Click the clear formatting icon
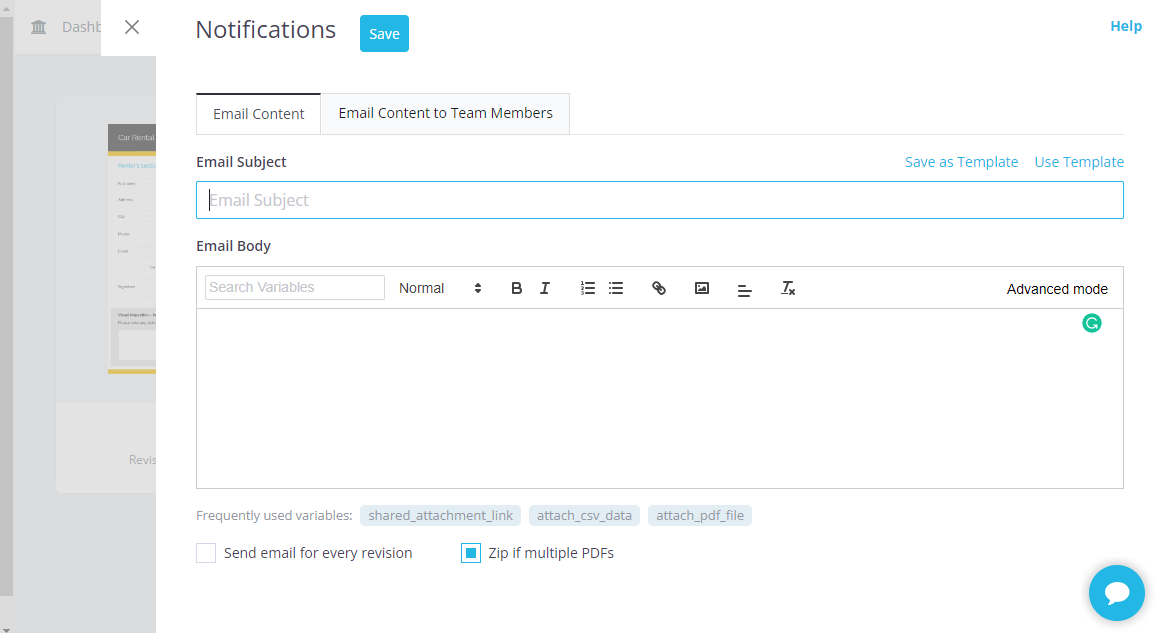Screen dimensions: 1161x633 click(788, 288)
